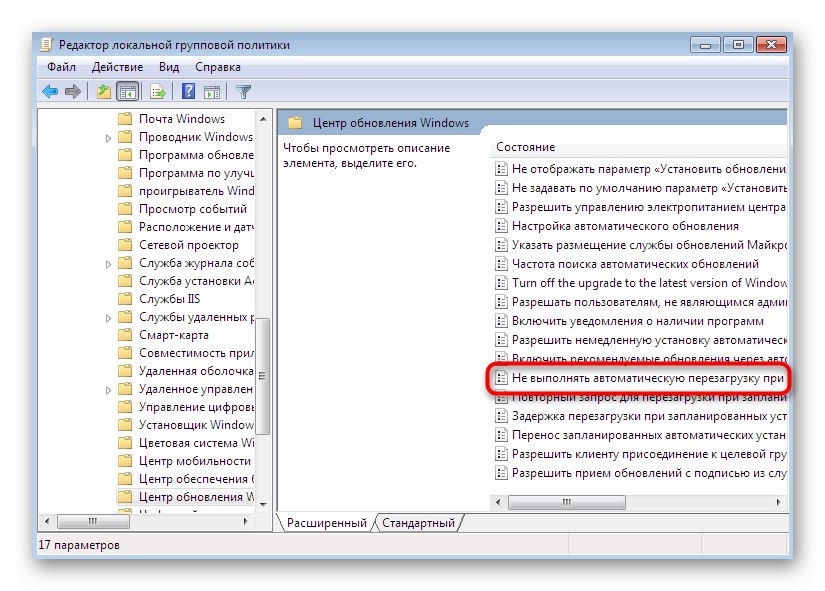Open the Вид menu

click(x=169, y=67)
